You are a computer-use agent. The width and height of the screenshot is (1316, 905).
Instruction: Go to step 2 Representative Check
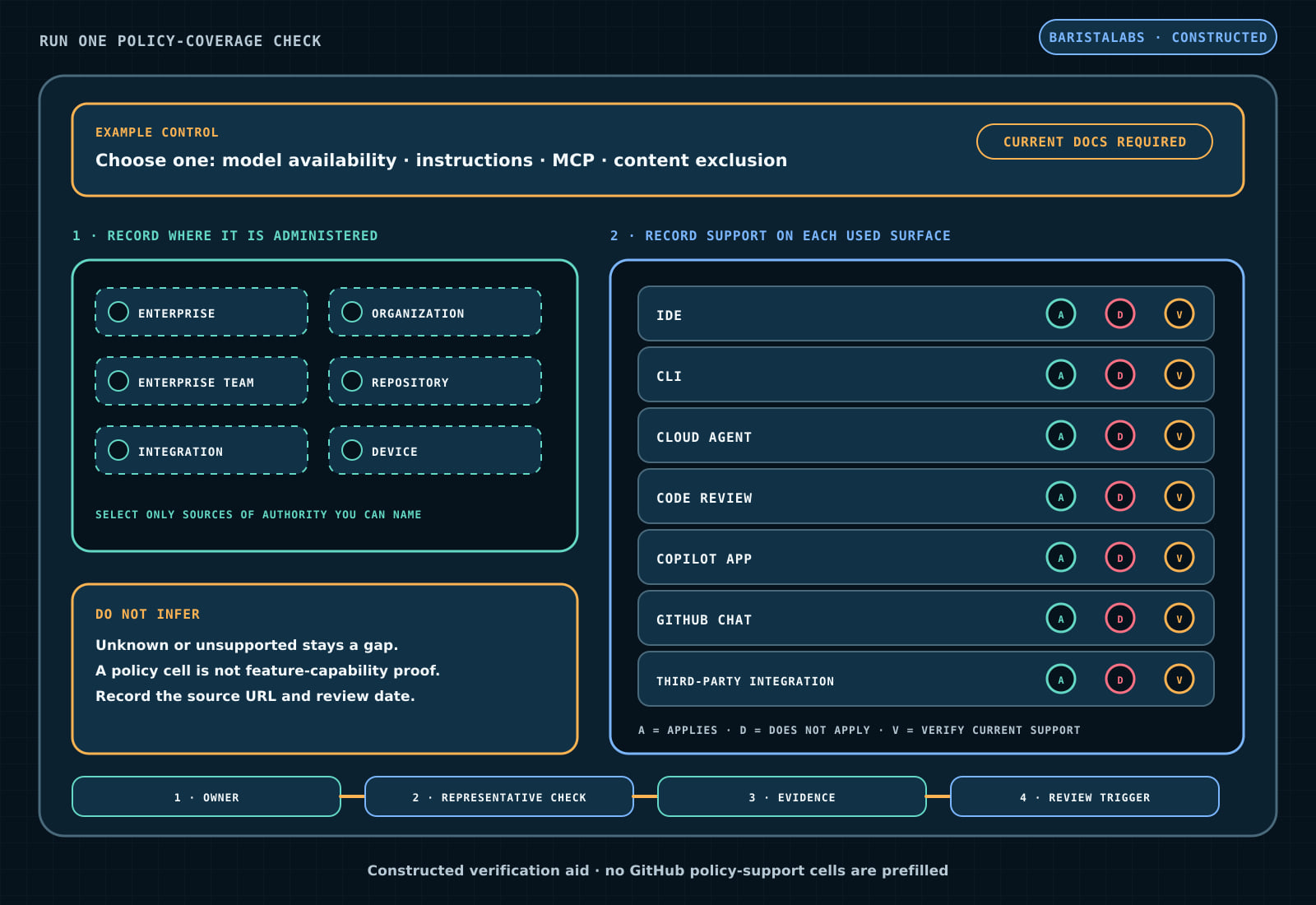pos(499,796)
